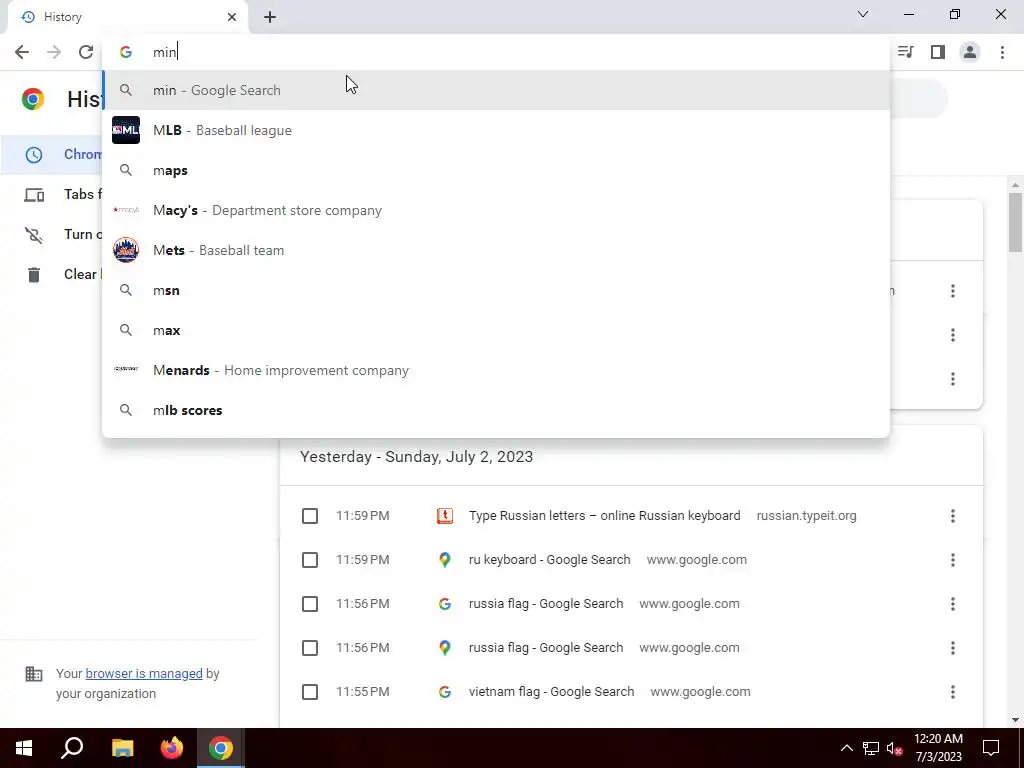This screenshot has width=1024, height=768.
Task: Close the History tab
Action: pos(232,17)
